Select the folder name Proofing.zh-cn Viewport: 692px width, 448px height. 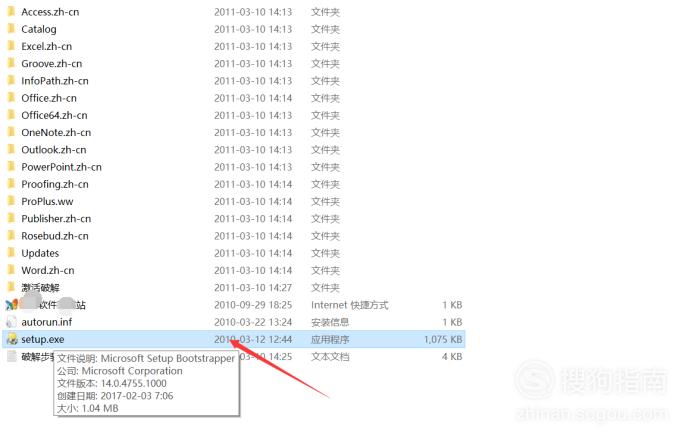pos(55,184)
